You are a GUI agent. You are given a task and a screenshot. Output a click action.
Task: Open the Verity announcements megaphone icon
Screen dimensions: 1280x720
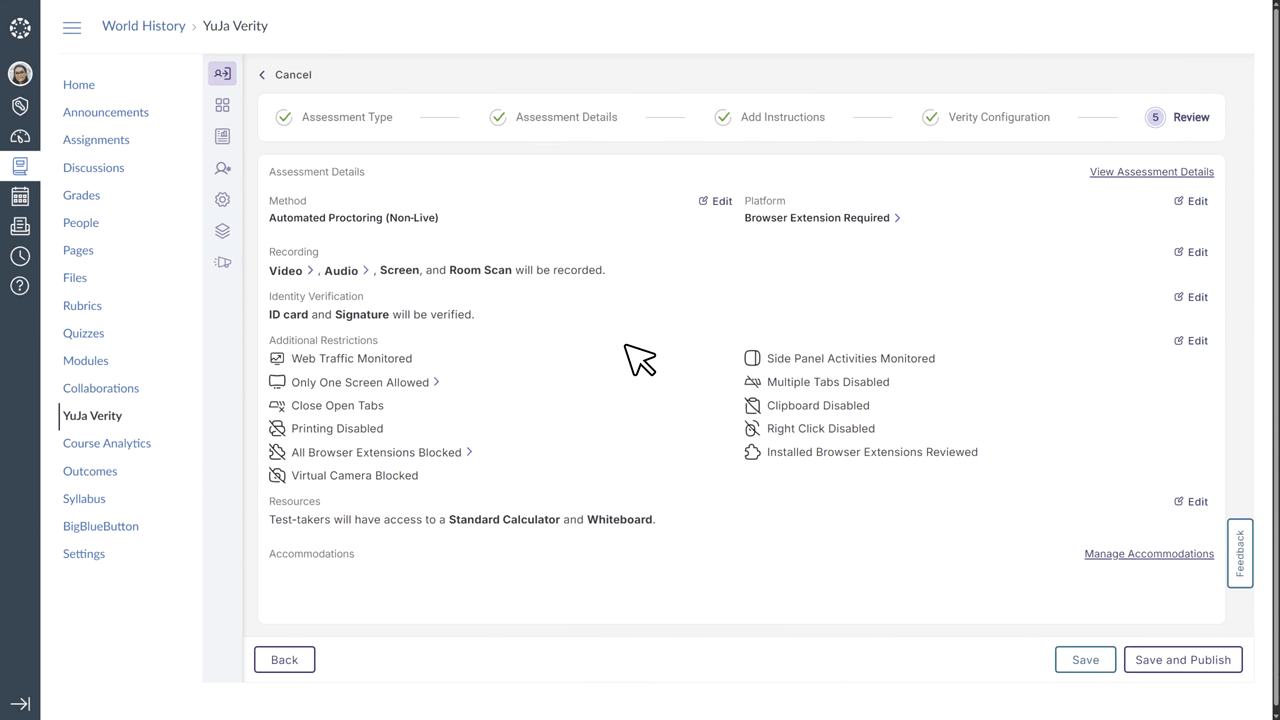[222, 262]
